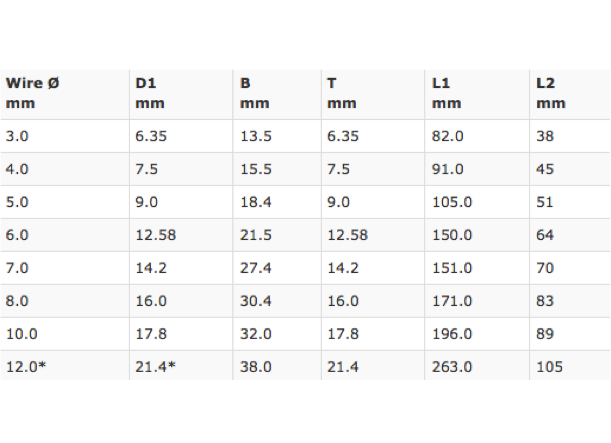611x443 pixels.
Task: Click the Wire Ø column header
Action: click(x=33, y=93)
